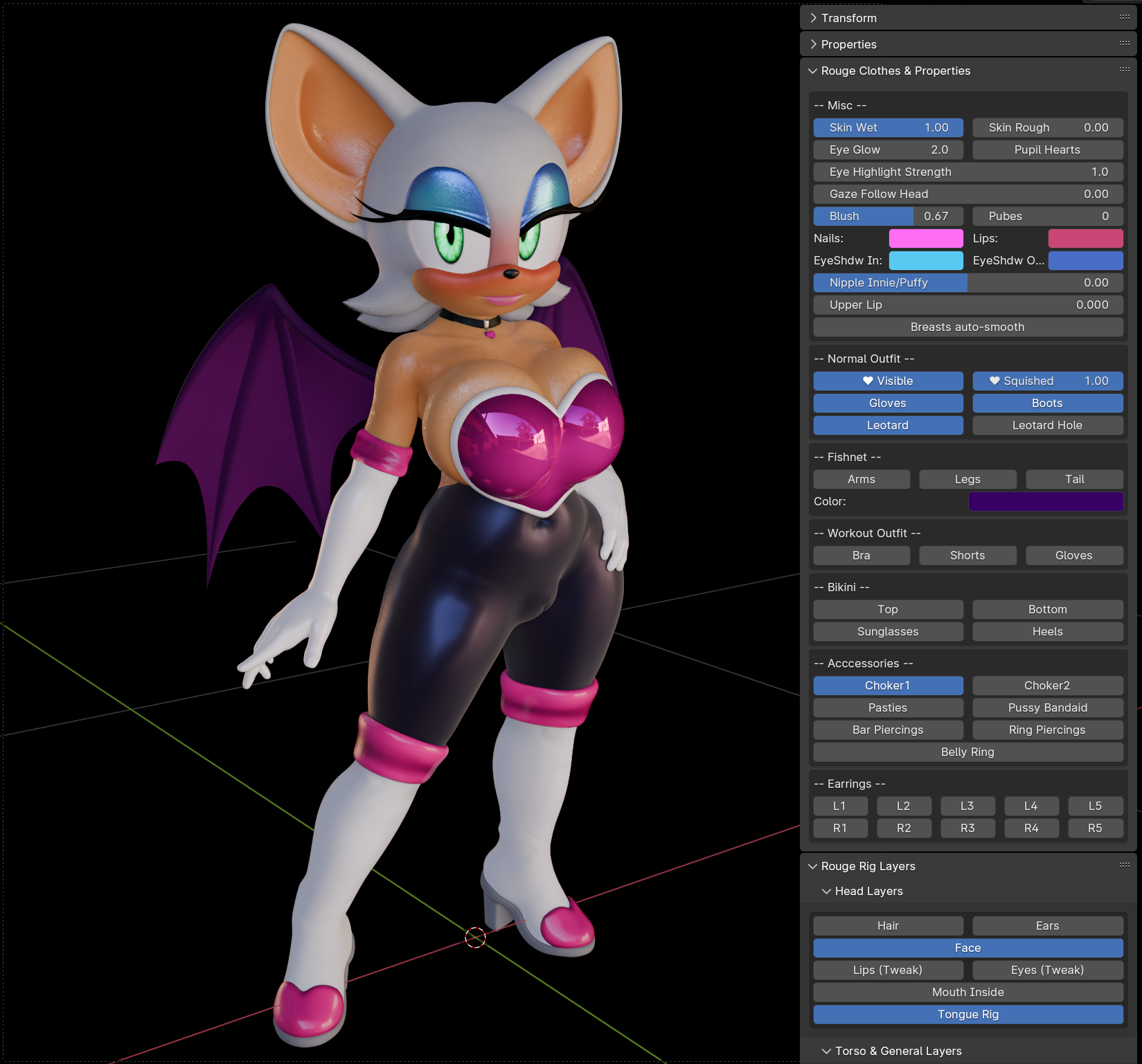Screen dimensions: 1142x1064
Task: Toggle Breasts auto-smooth
Action: point(968,327)
